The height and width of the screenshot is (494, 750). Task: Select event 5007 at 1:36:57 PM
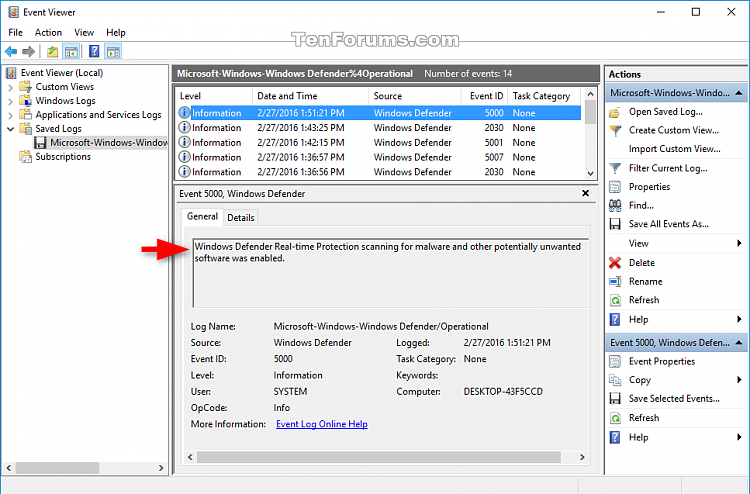pyautogui.click(x=379, y=157)
